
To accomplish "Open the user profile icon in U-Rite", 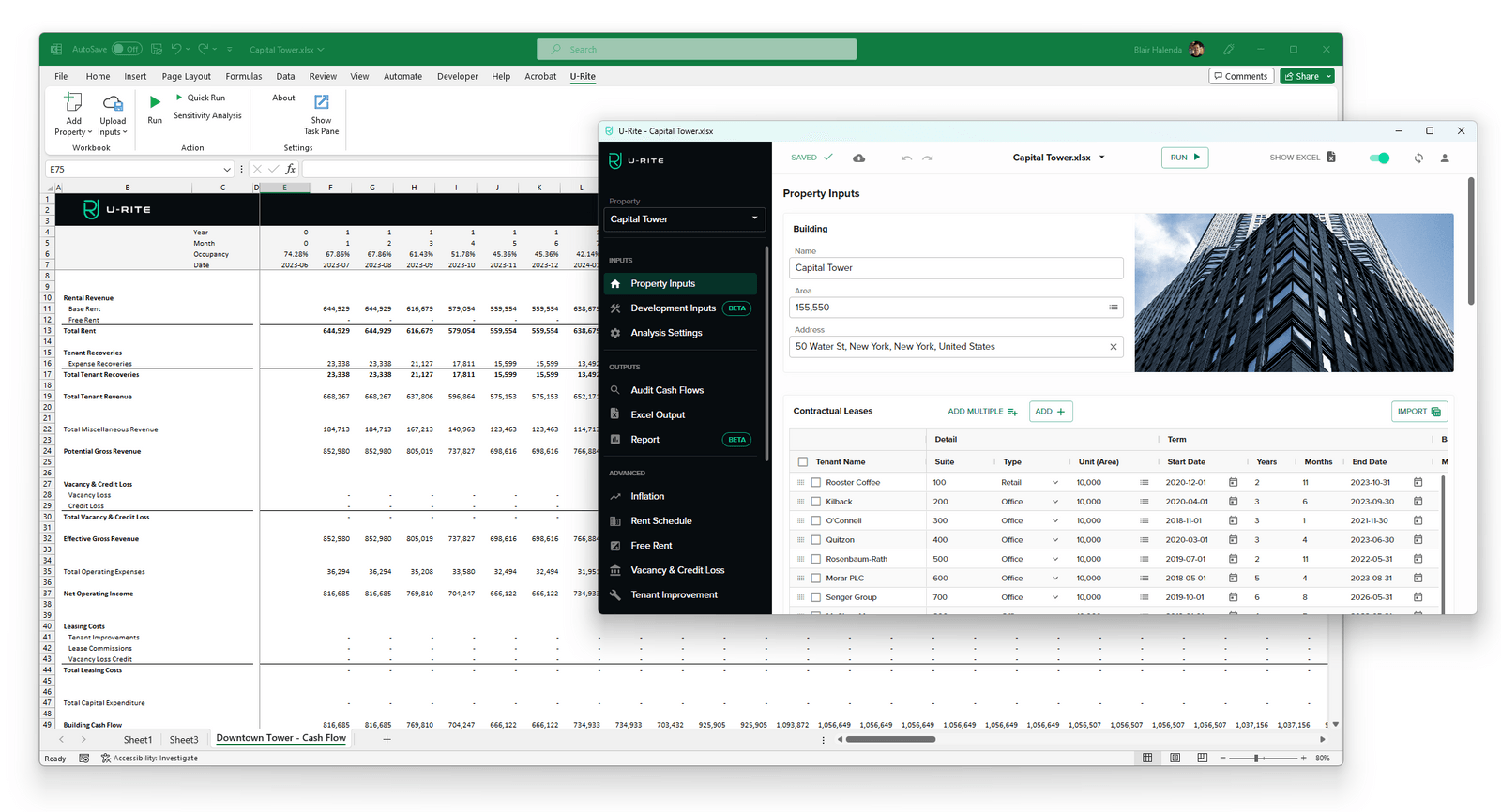I will tap(1445, 158).
